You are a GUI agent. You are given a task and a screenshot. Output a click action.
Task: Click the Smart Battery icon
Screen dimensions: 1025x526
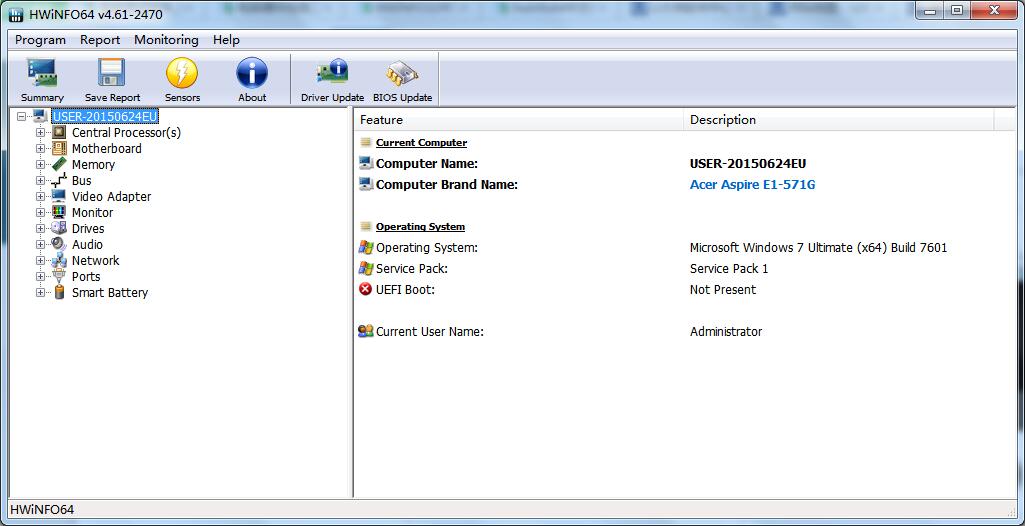click(59, 292)
